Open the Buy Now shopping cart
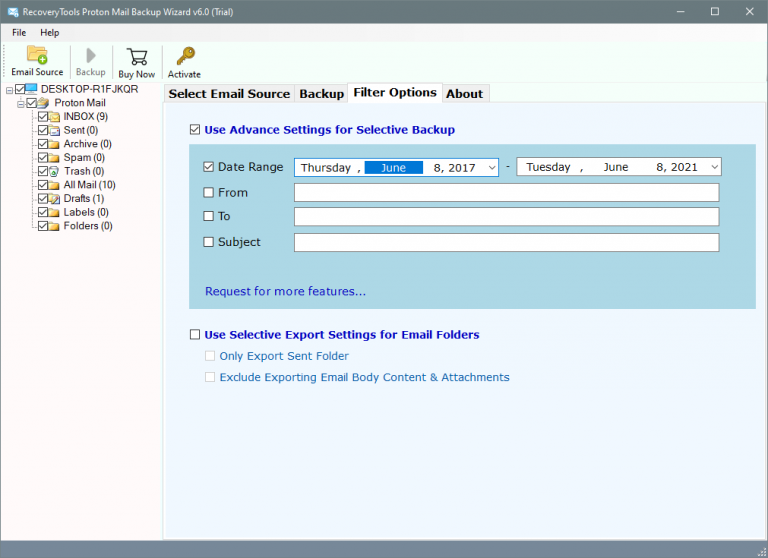 coord(137,56)
